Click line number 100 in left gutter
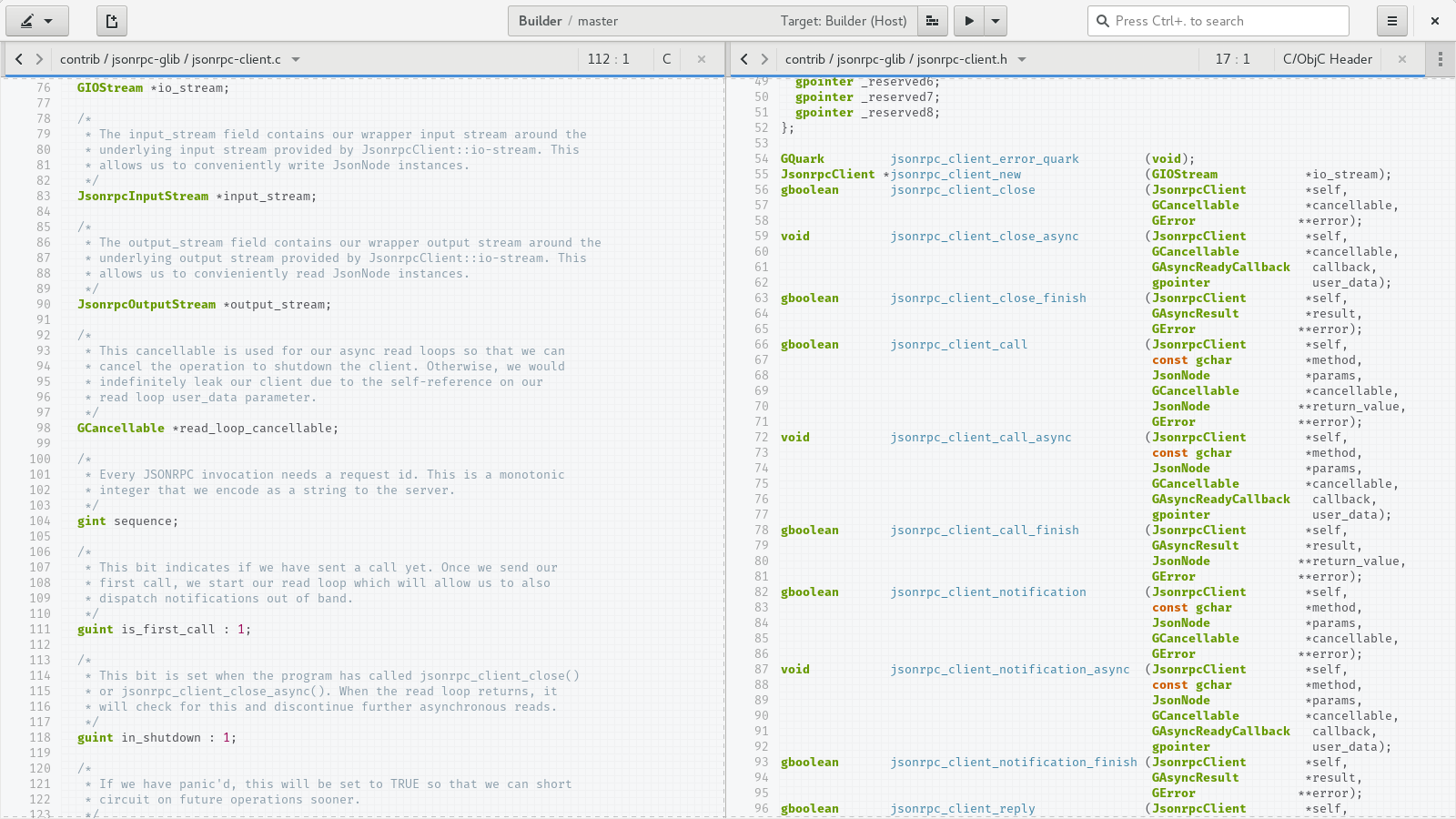1456x819 pixels. point(40,459)
